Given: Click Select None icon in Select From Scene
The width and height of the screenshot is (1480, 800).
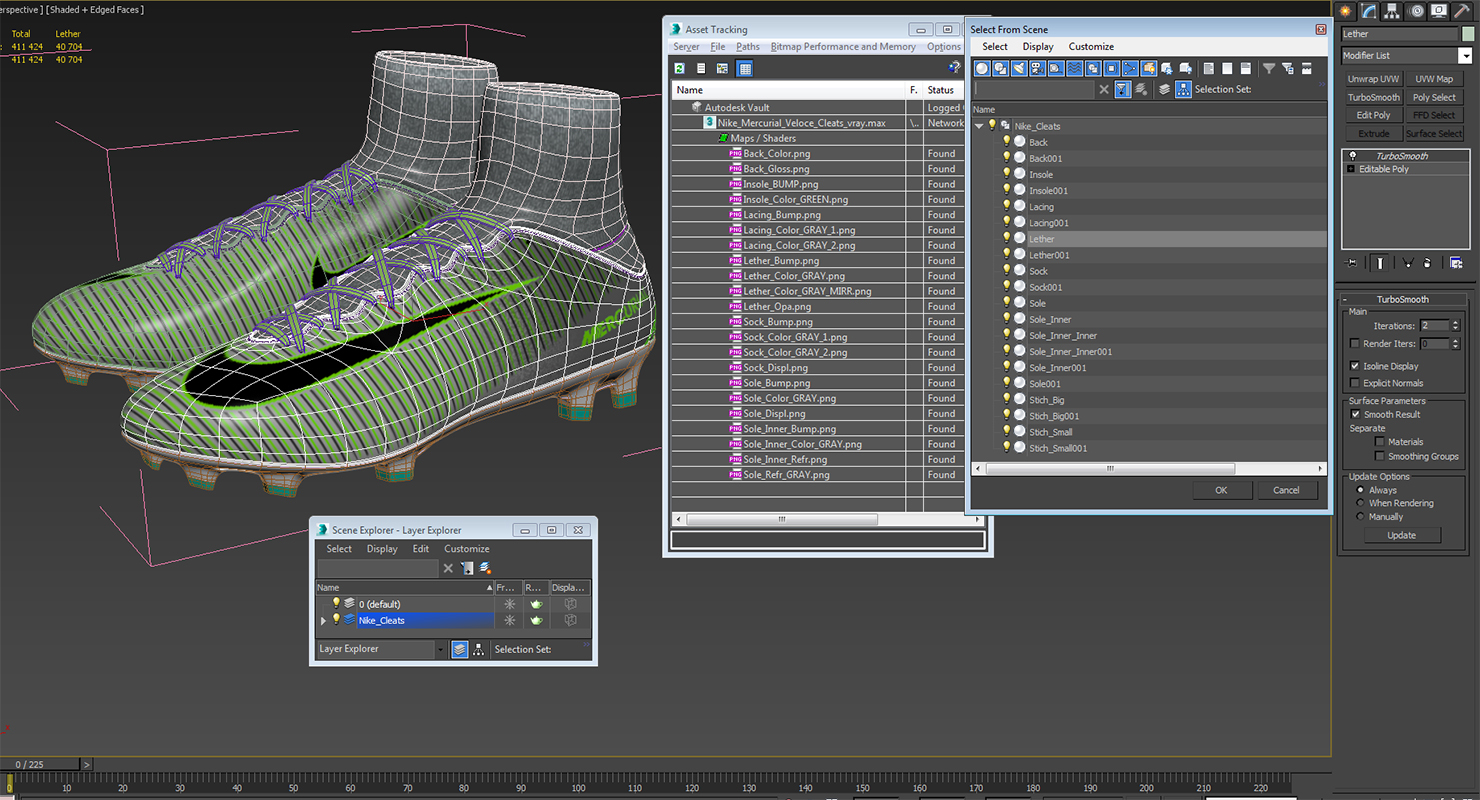Looking at the screenshot, I should pos(1227,68).
